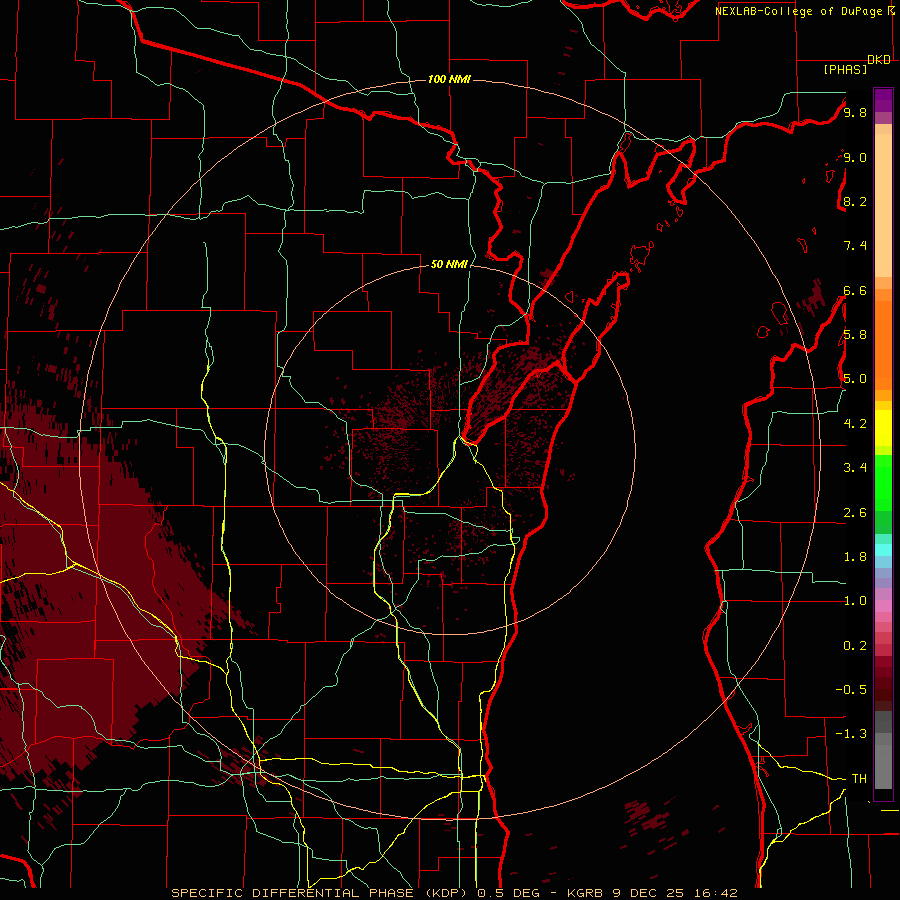Screen dimensions: 900x900
Task: Click the 9 DEC 25 16:42 timestamp
Action: (676, 893)
